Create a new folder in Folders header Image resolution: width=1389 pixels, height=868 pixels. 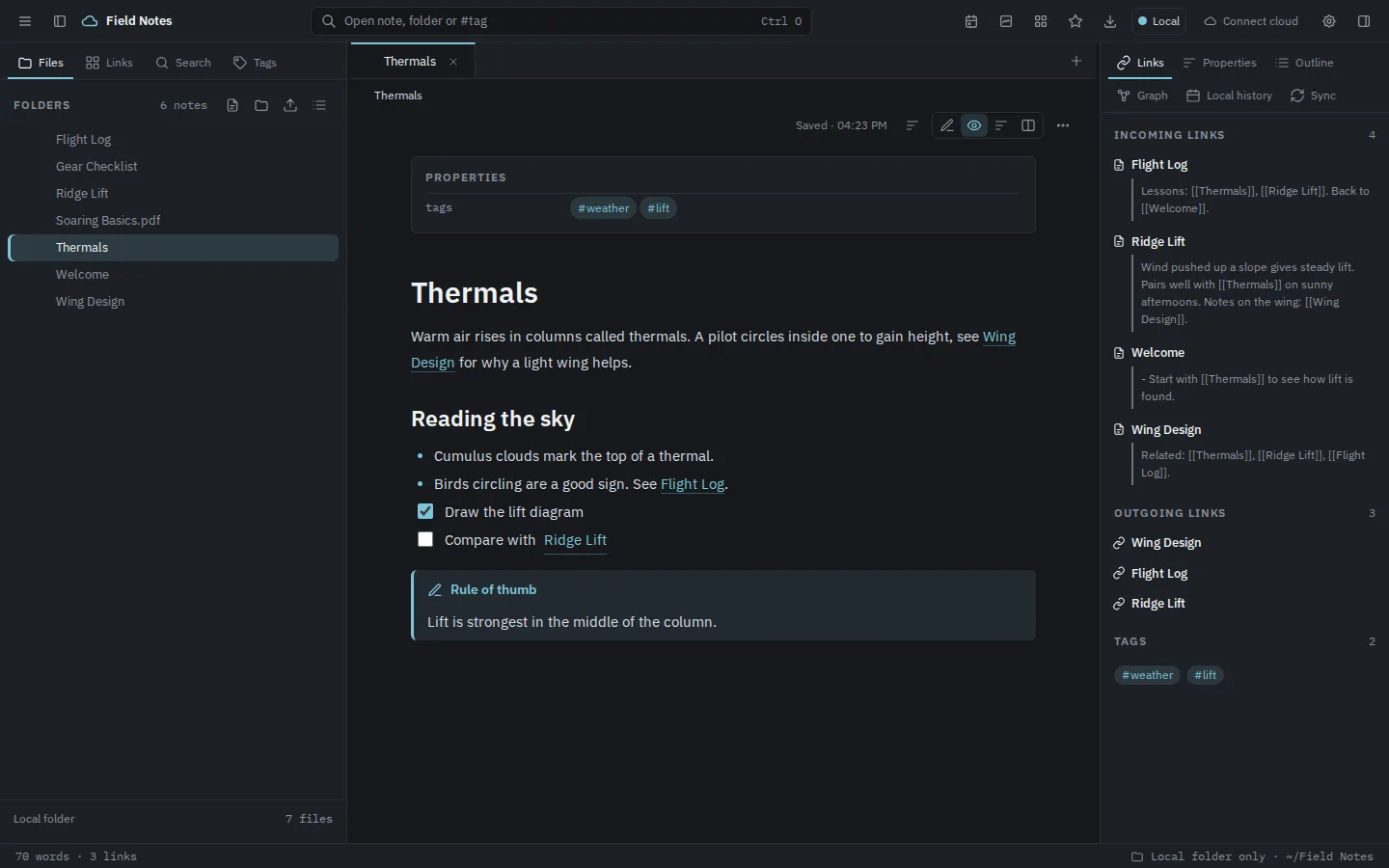tap(261, 105)
